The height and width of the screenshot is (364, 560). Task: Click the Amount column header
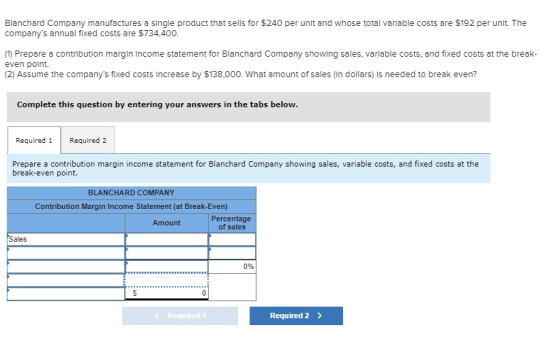[x=166, y=223]
